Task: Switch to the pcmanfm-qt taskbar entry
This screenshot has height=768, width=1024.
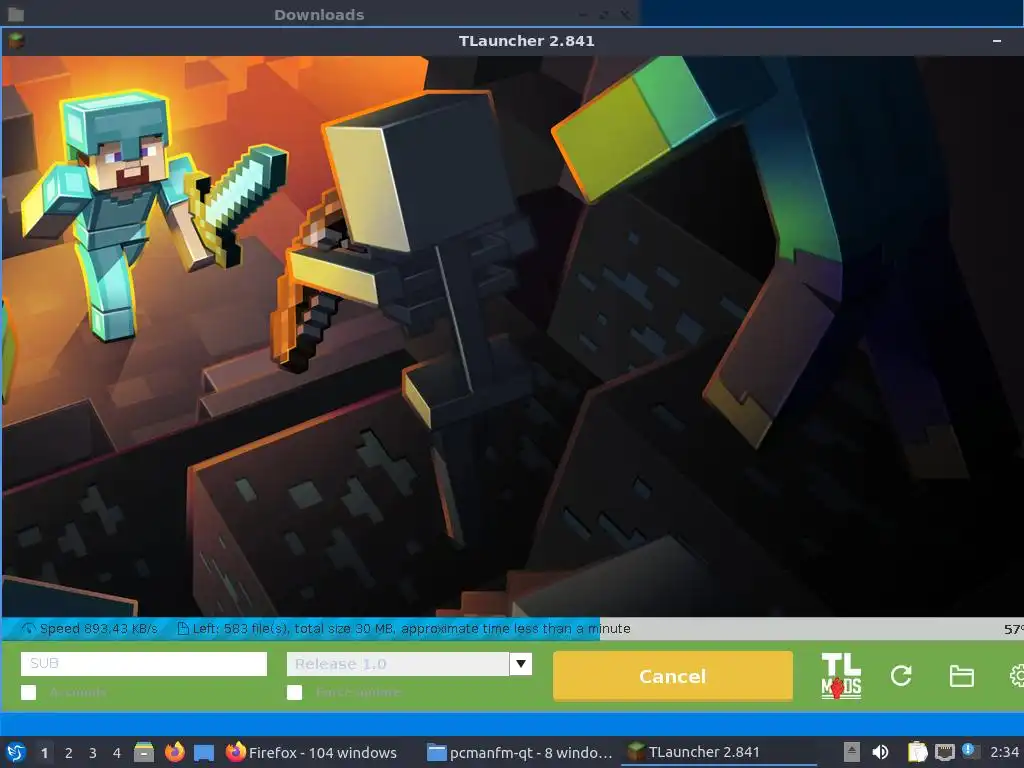Action: coord(520,752)
